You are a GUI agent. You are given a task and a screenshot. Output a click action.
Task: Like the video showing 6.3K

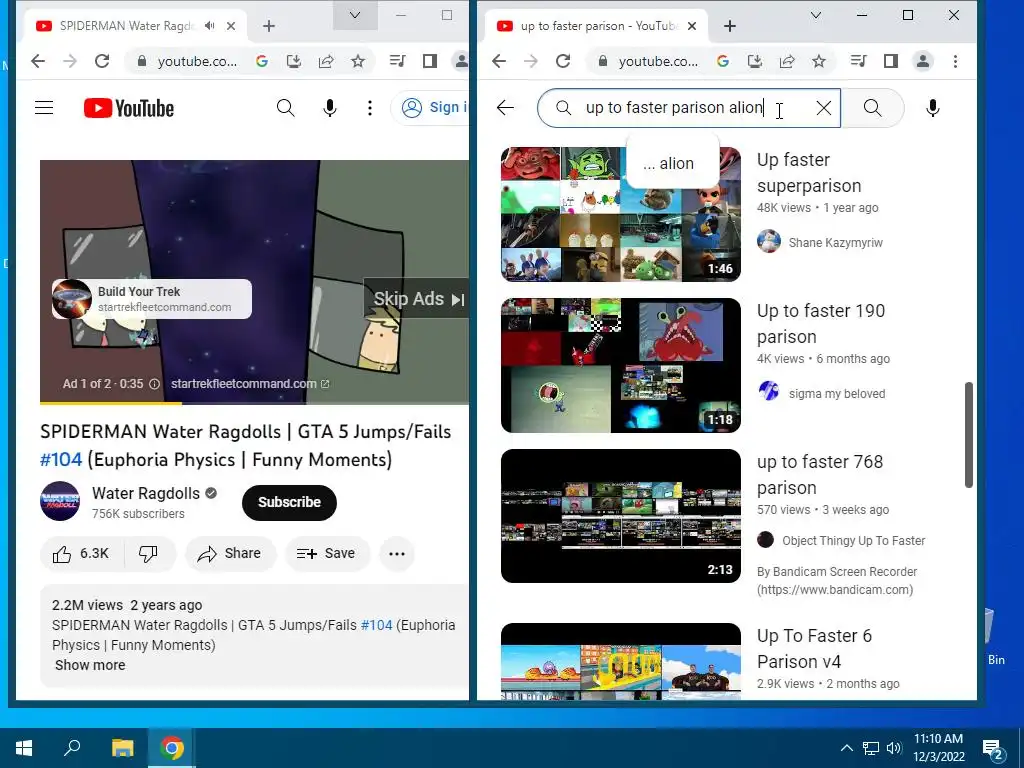pos(81,554)
